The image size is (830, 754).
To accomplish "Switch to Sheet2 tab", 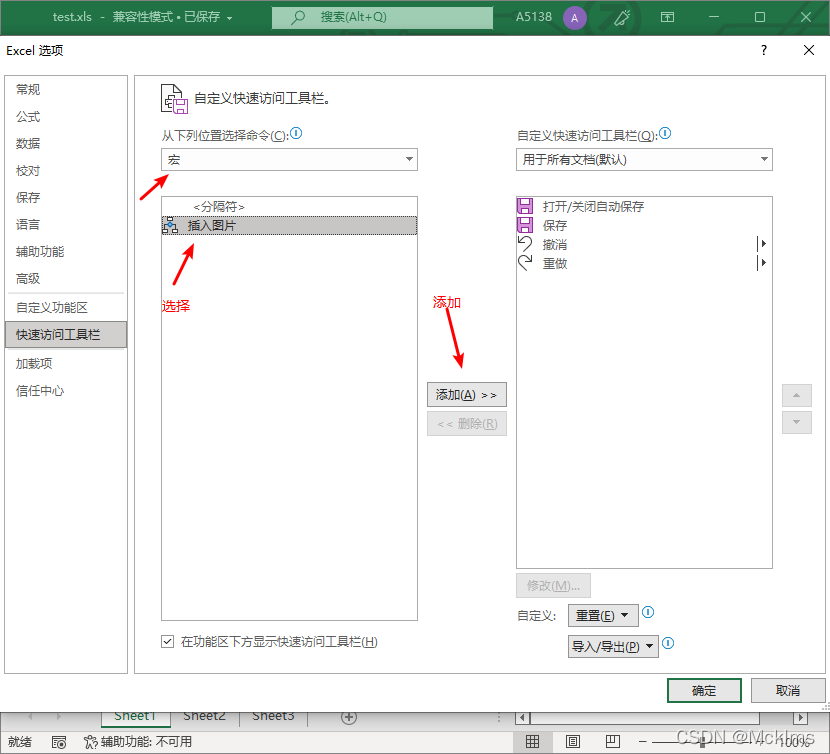I will click(x=204, y=717).
